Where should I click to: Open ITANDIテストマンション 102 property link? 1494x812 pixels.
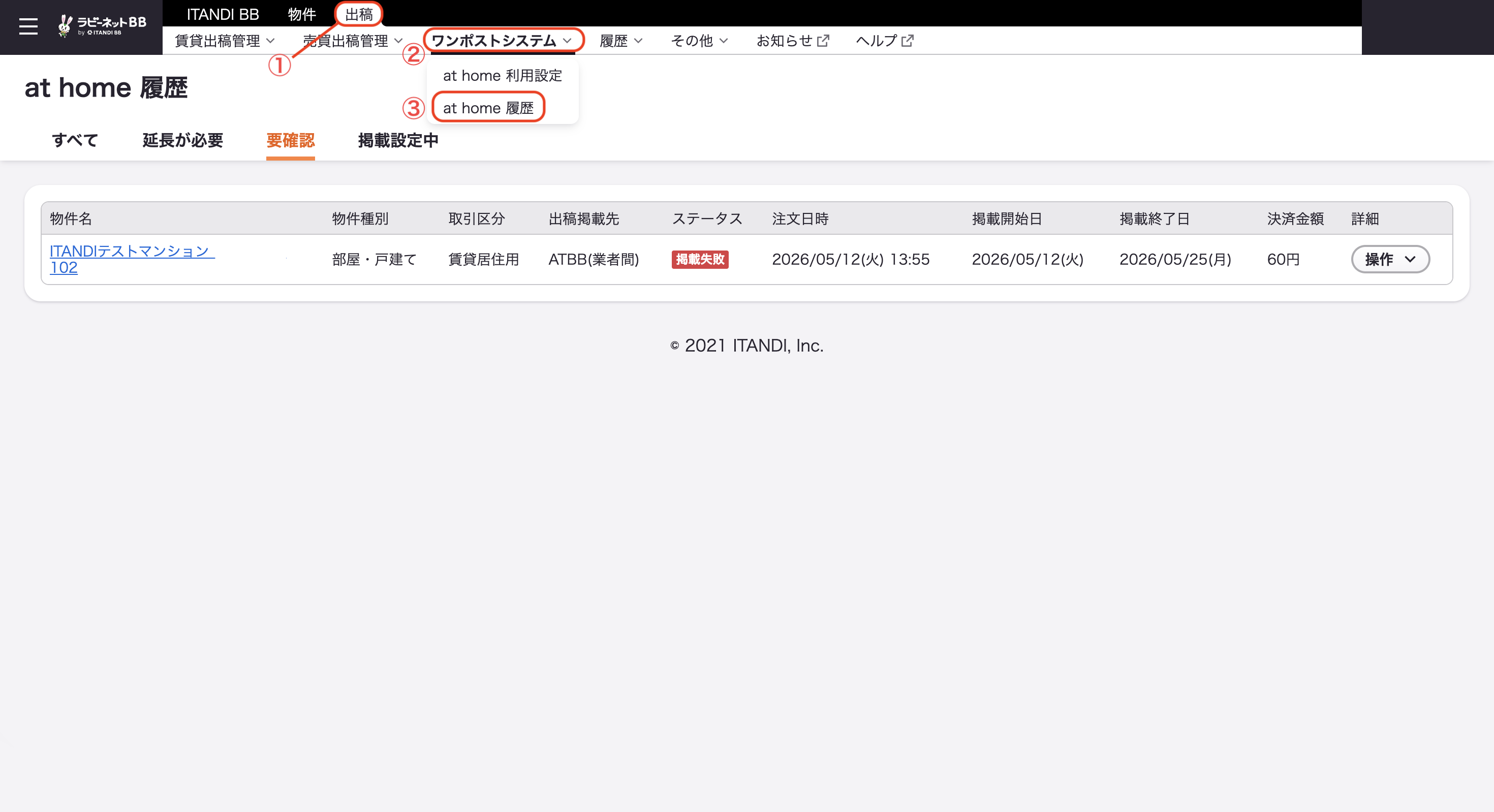[x=132, y=259]
